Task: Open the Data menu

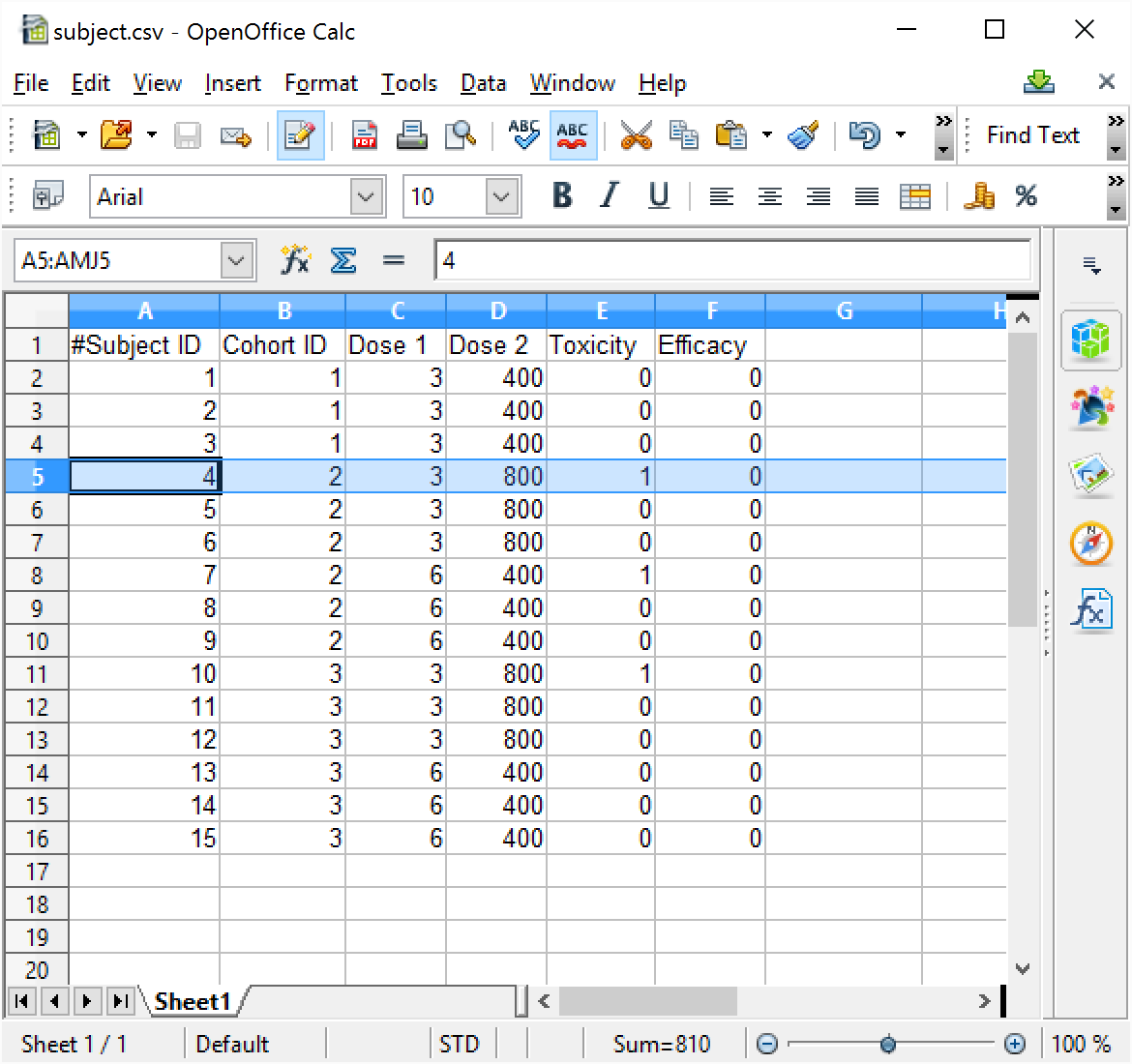Action: (483, 83)
